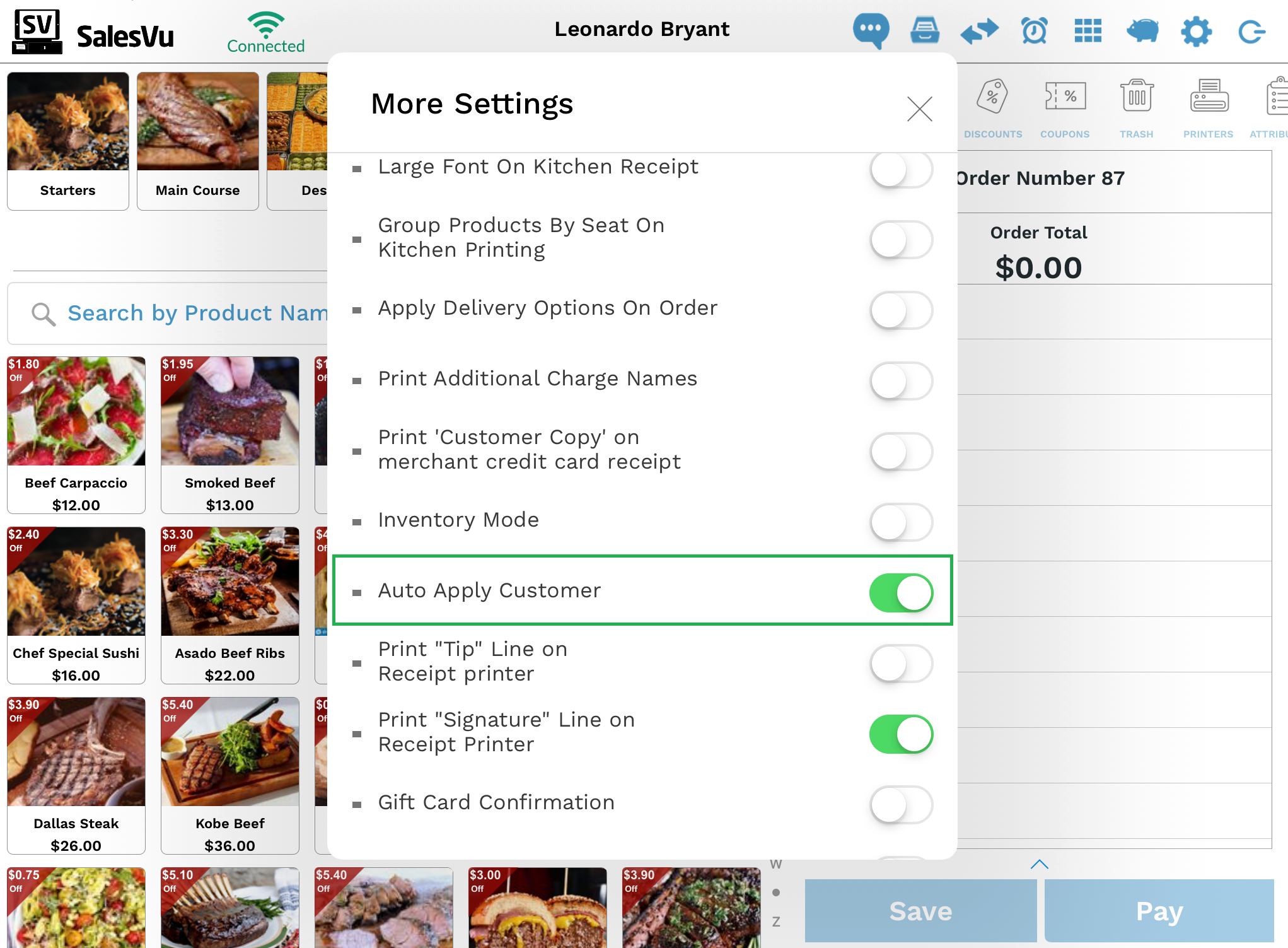The image size is (1288, 948).
Task: Open the cash drawer icon
Action: 924,30
